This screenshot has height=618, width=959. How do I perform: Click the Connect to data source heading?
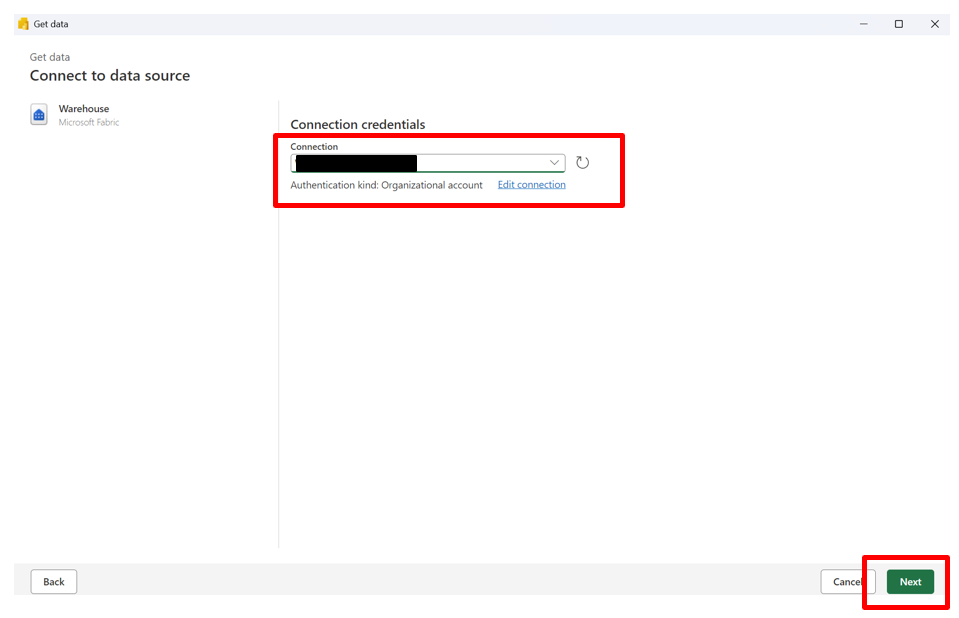tap(110, 75)
